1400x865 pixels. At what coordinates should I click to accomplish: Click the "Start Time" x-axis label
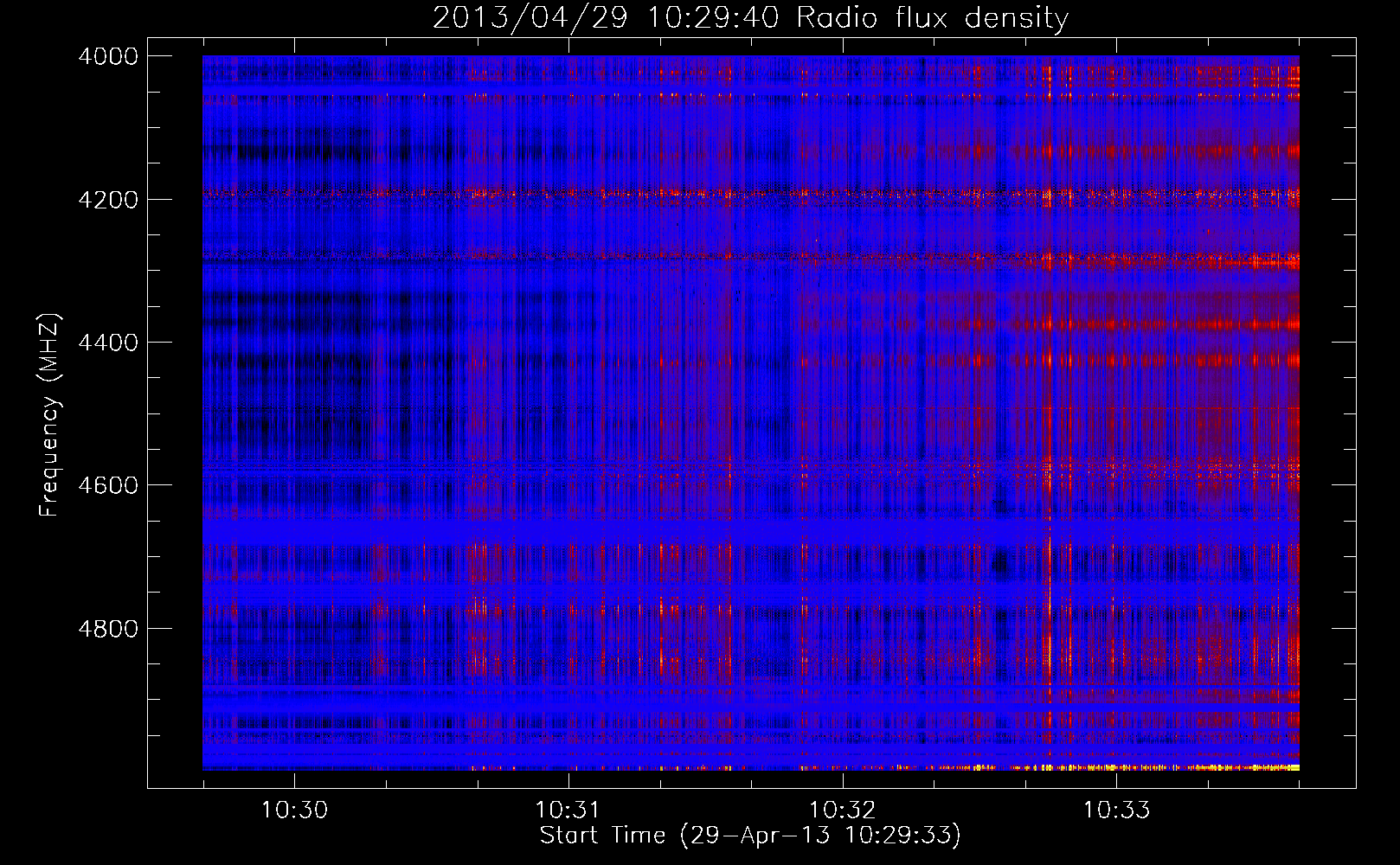602,836
